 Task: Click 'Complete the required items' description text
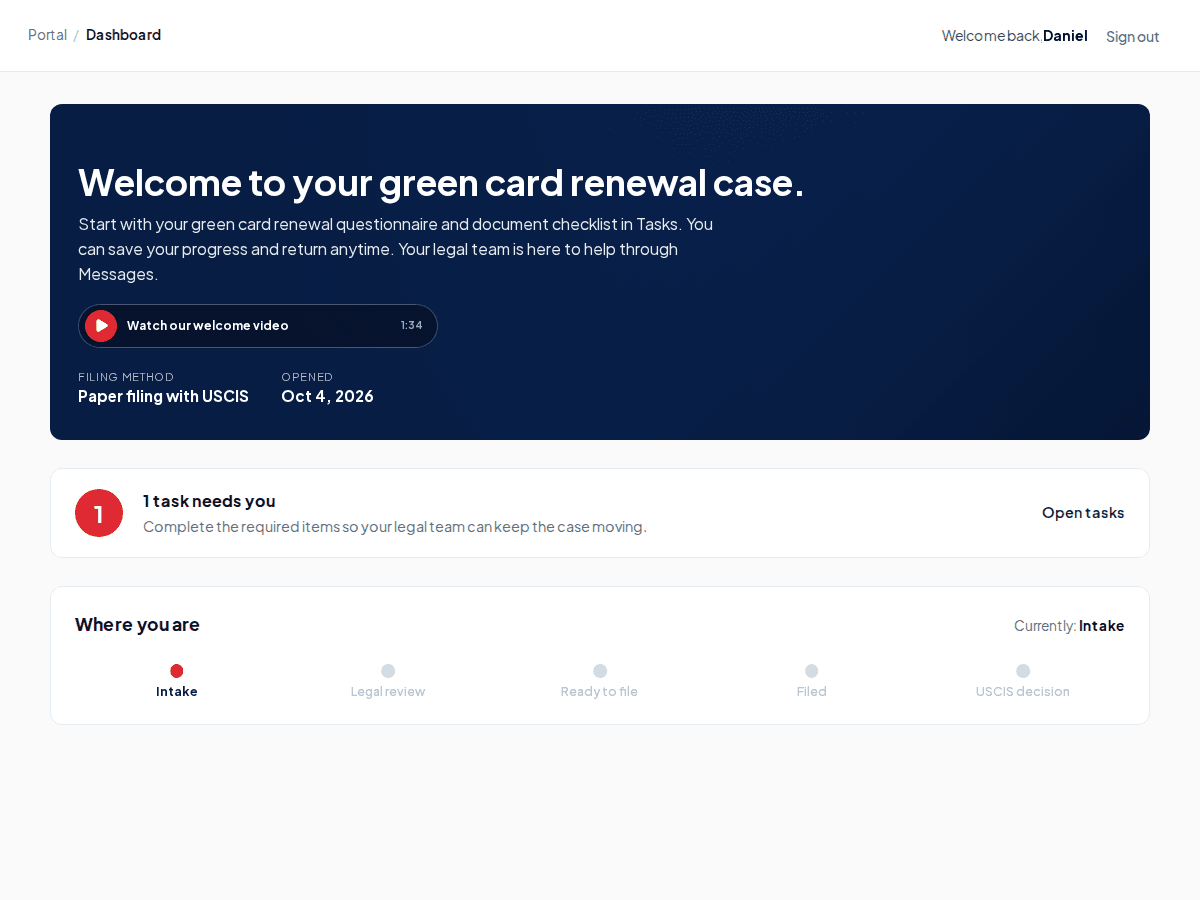(x=395, y=527)
